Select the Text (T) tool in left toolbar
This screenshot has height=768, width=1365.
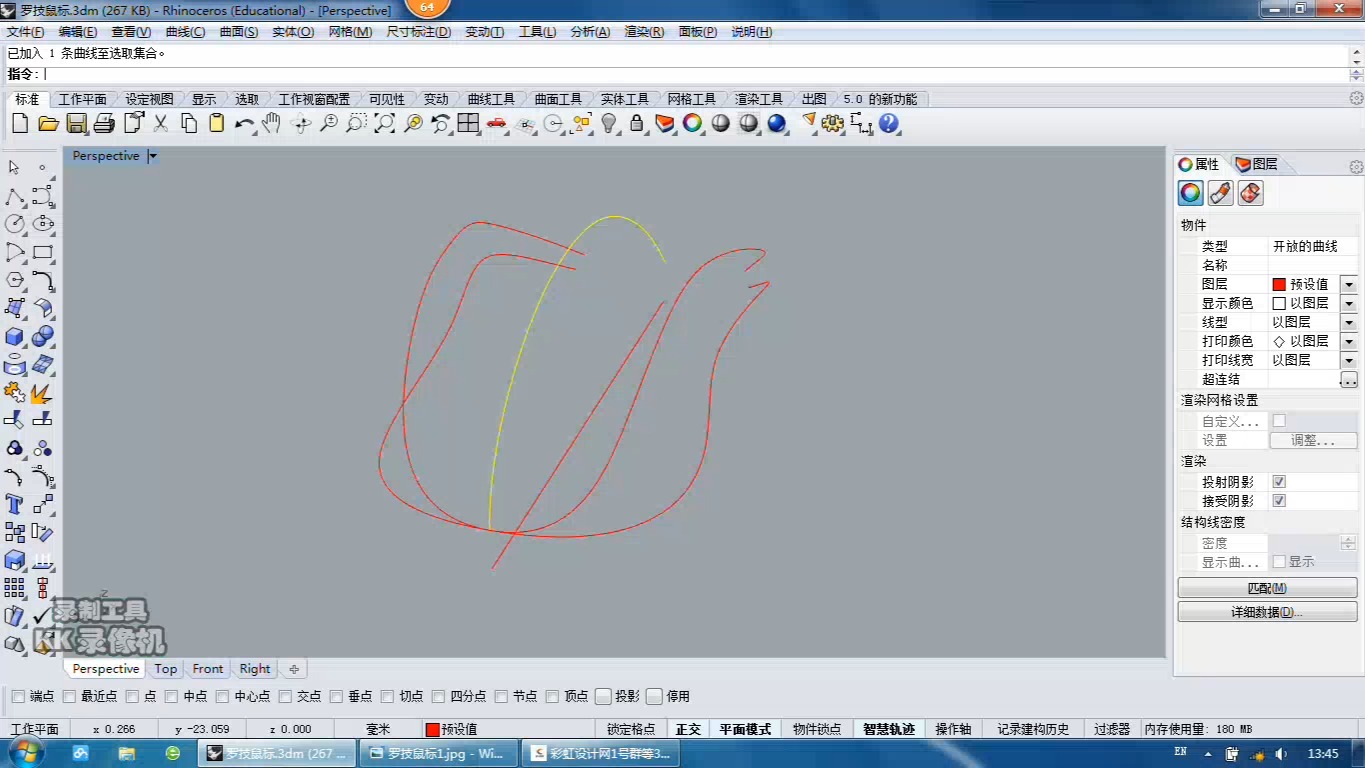(15, 504)
